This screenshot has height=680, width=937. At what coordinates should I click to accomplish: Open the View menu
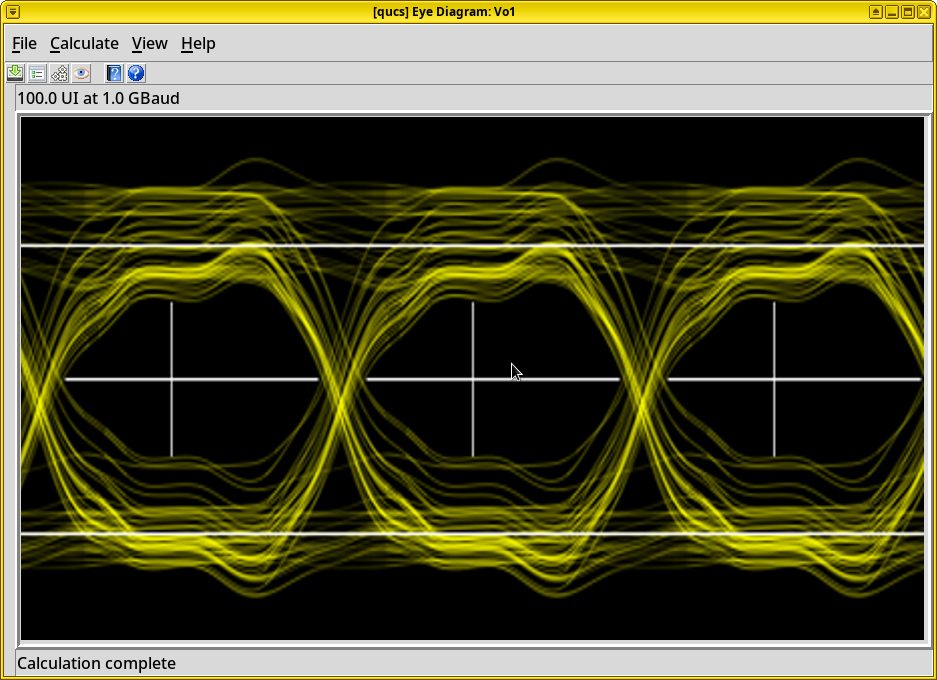pos(149,43)
